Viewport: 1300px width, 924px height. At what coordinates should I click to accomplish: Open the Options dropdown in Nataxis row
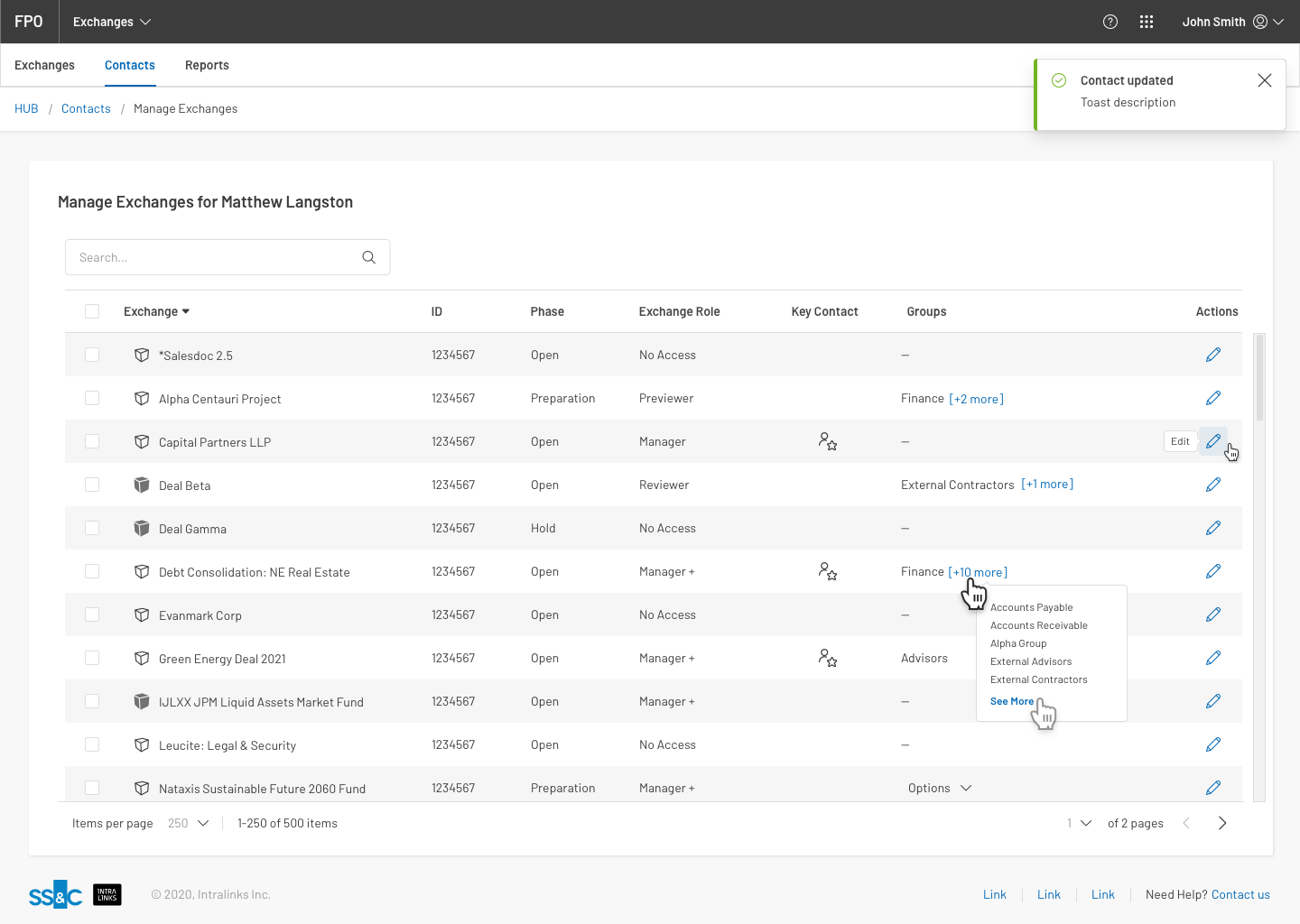[940, 788]
